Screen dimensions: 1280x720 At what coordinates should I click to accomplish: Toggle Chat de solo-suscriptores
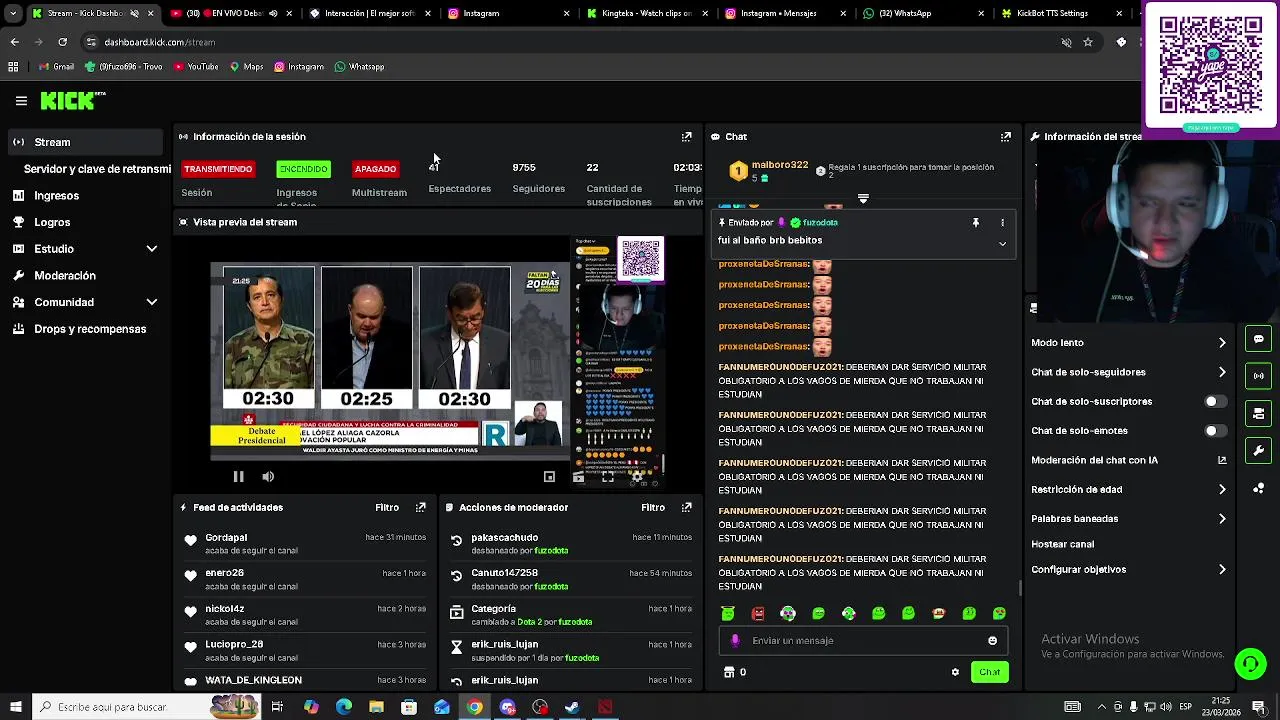(1214, 401)
